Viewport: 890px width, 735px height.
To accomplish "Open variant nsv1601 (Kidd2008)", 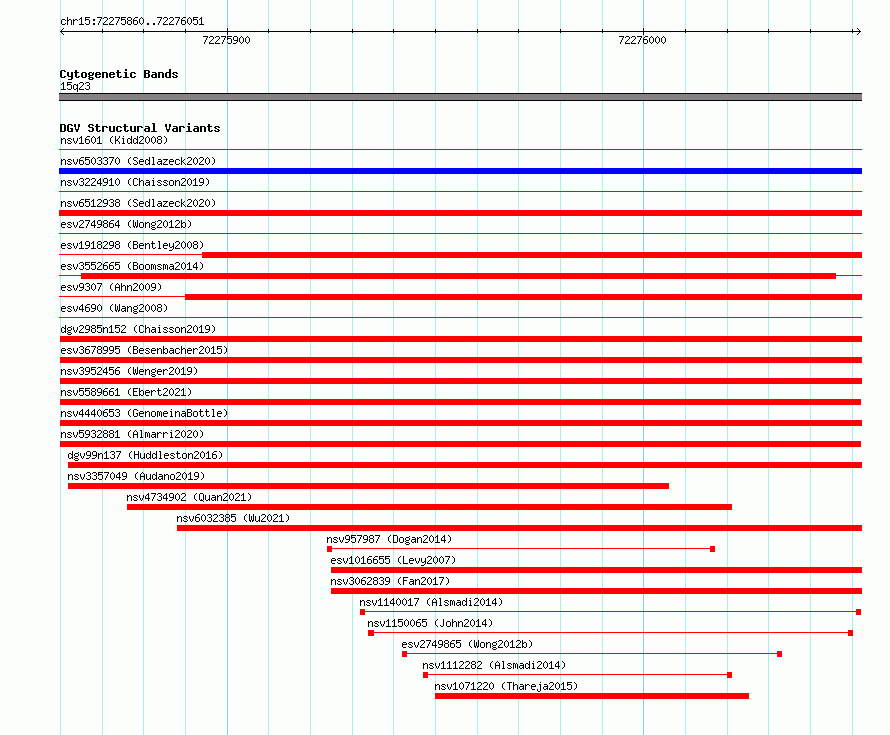I will click(x=114, y=140).
